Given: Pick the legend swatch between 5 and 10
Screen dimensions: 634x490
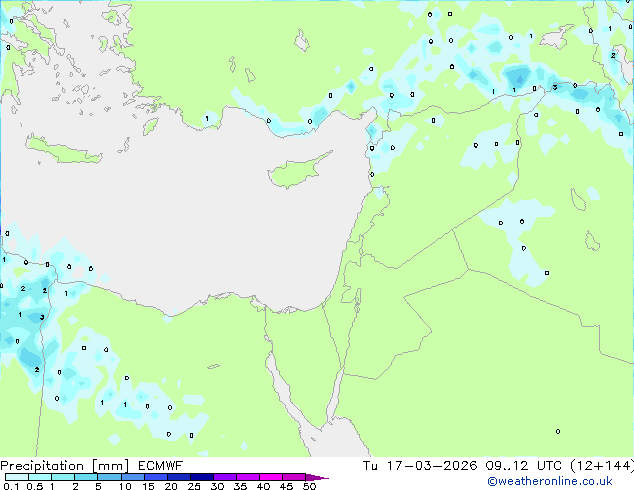Looking at the screenshot, I should pyautogui.click(x=109, y=477).
